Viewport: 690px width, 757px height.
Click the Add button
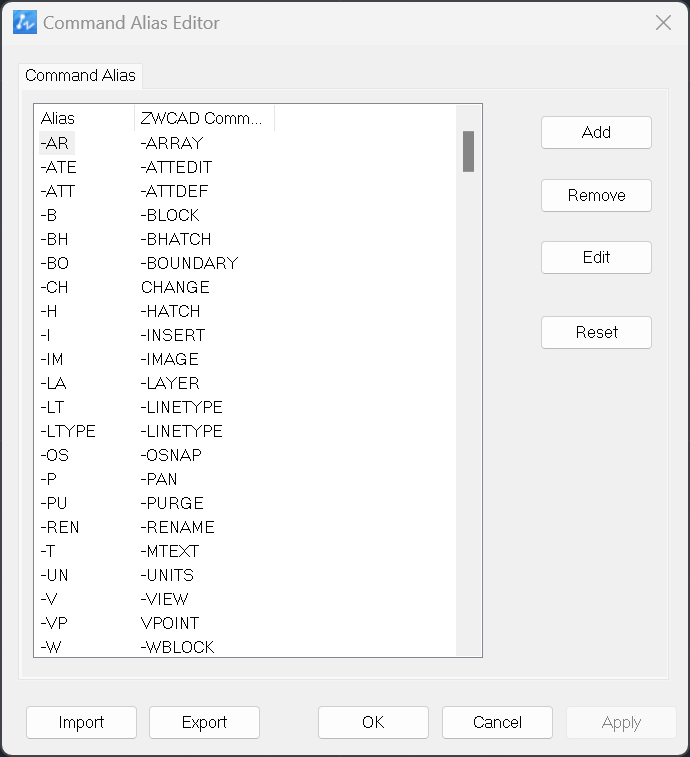596,132
